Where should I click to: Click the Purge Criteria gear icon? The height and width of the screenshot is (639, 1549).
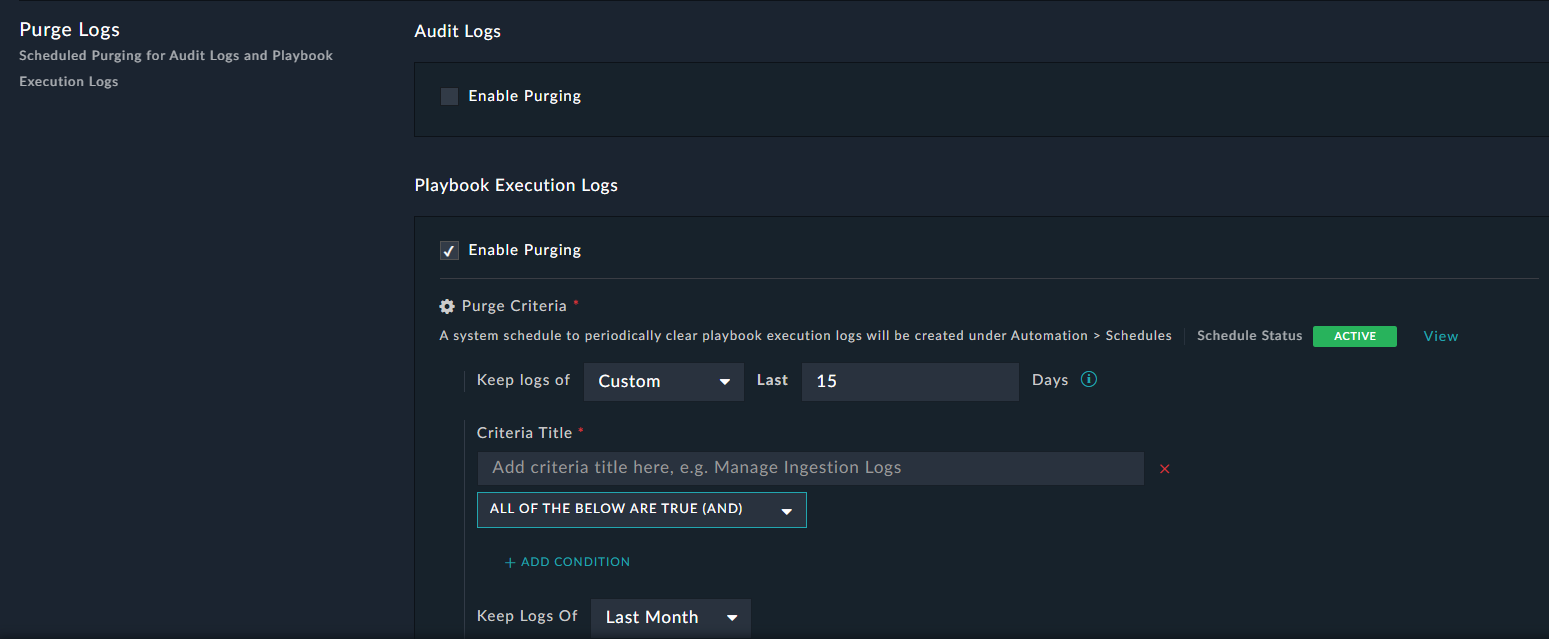click(447, 306)
